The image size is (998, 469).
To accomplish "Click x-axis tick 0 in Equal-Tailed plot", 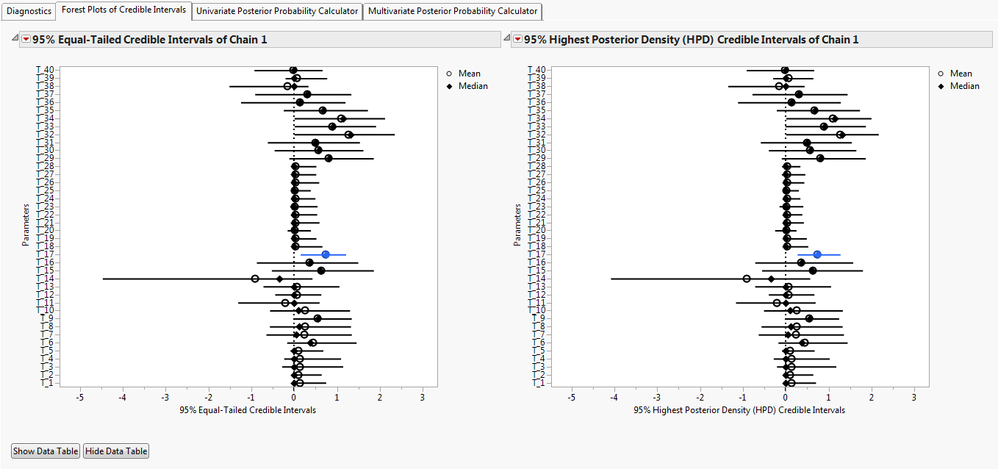I will click(x=293, y=397).
